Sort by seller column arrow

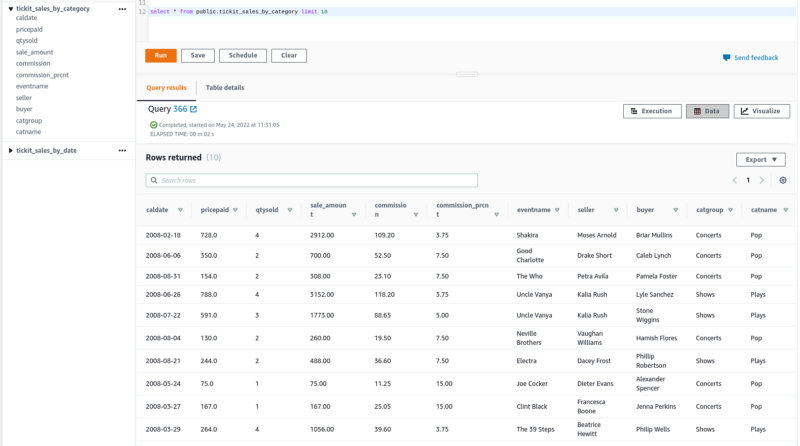[x=616, y=210]
